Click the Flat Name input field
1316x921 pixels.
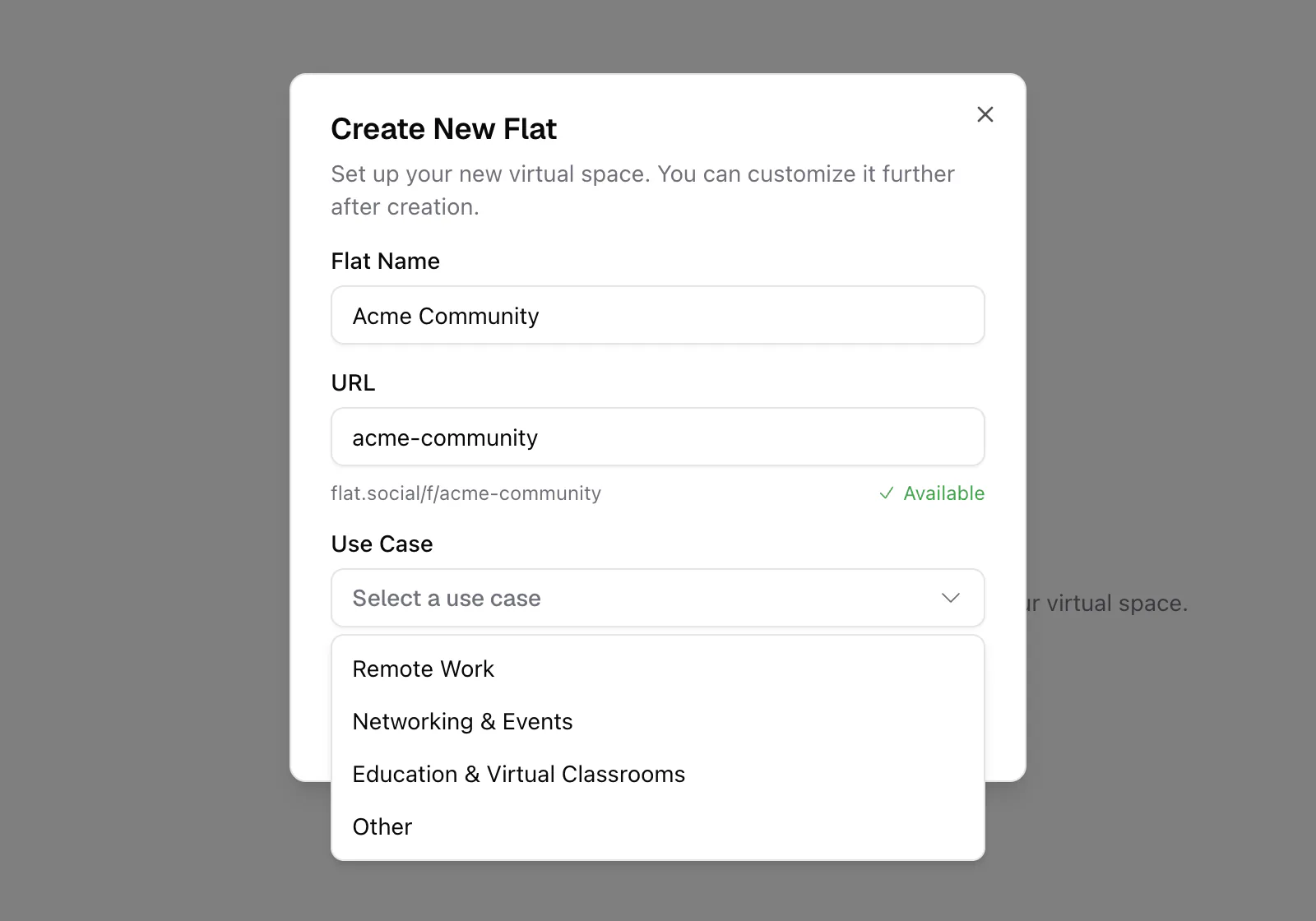[x=657, y=315]
